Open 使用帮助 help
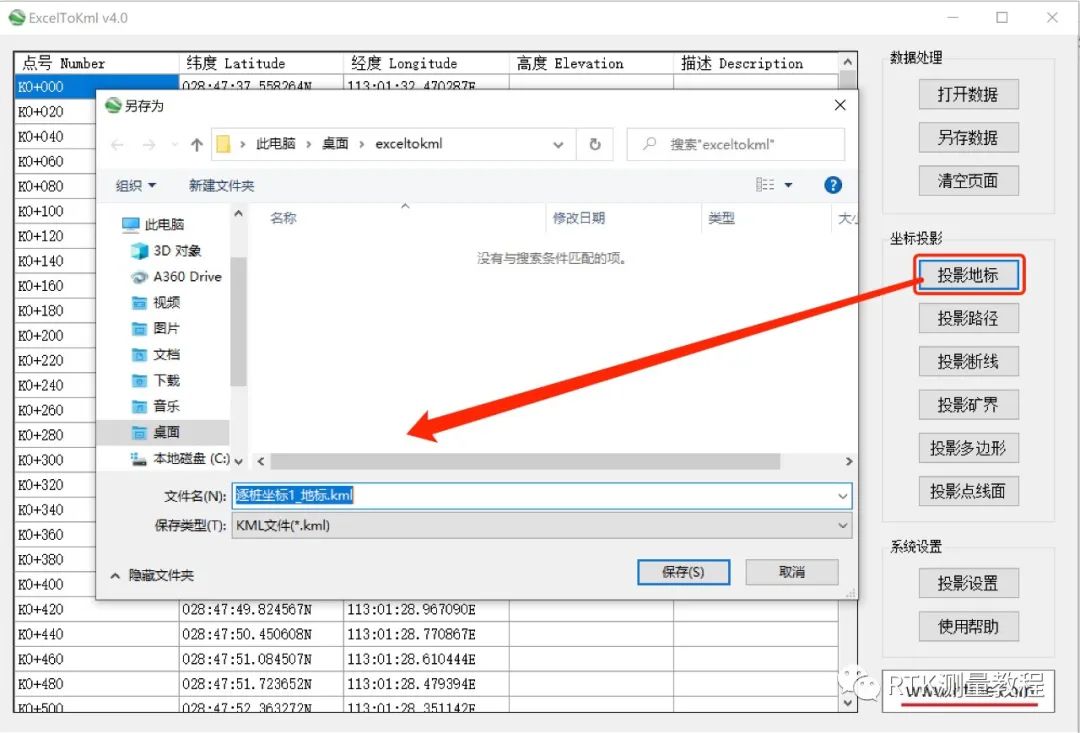This screenshot has width=1080, height=733. tap(968, 626)
